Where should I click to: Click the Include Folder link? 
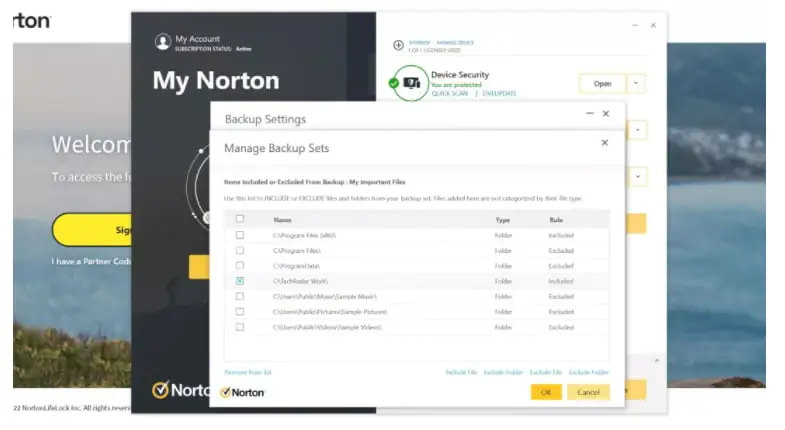[x=503, y=372]
